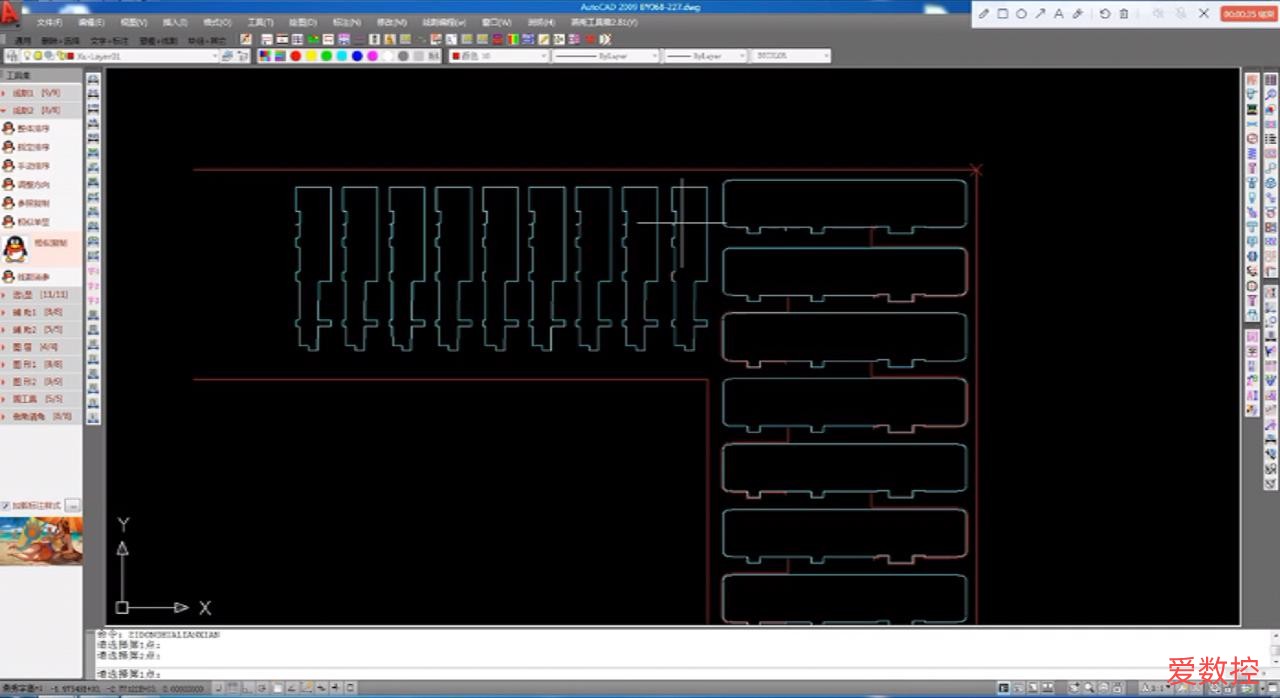1280x698 pixels.
Task: Select the rectangle annotation tool
Action: point(1003,14)
